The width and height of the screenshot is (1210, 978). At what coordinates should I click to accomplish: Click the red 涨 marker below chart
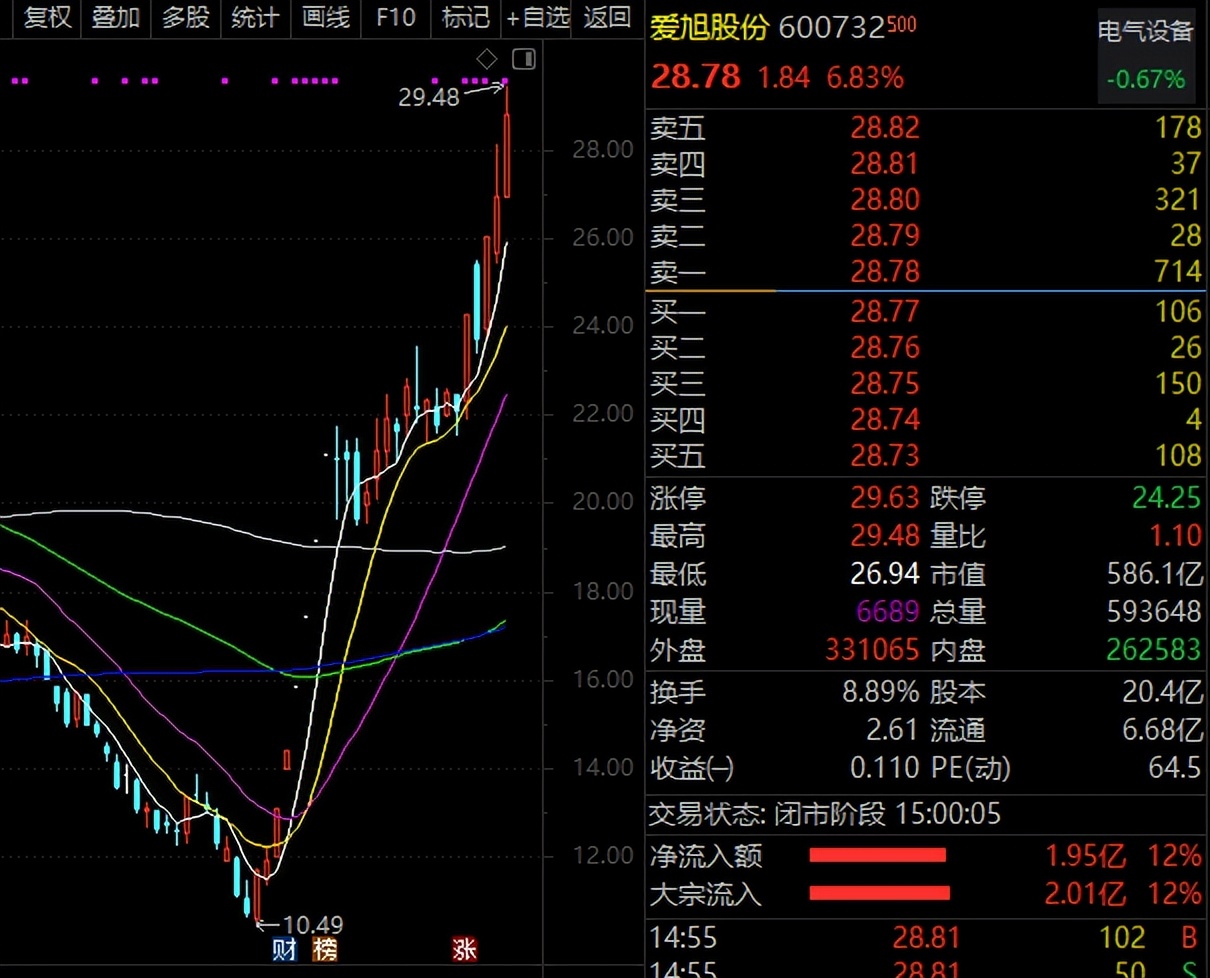(465, 949)
